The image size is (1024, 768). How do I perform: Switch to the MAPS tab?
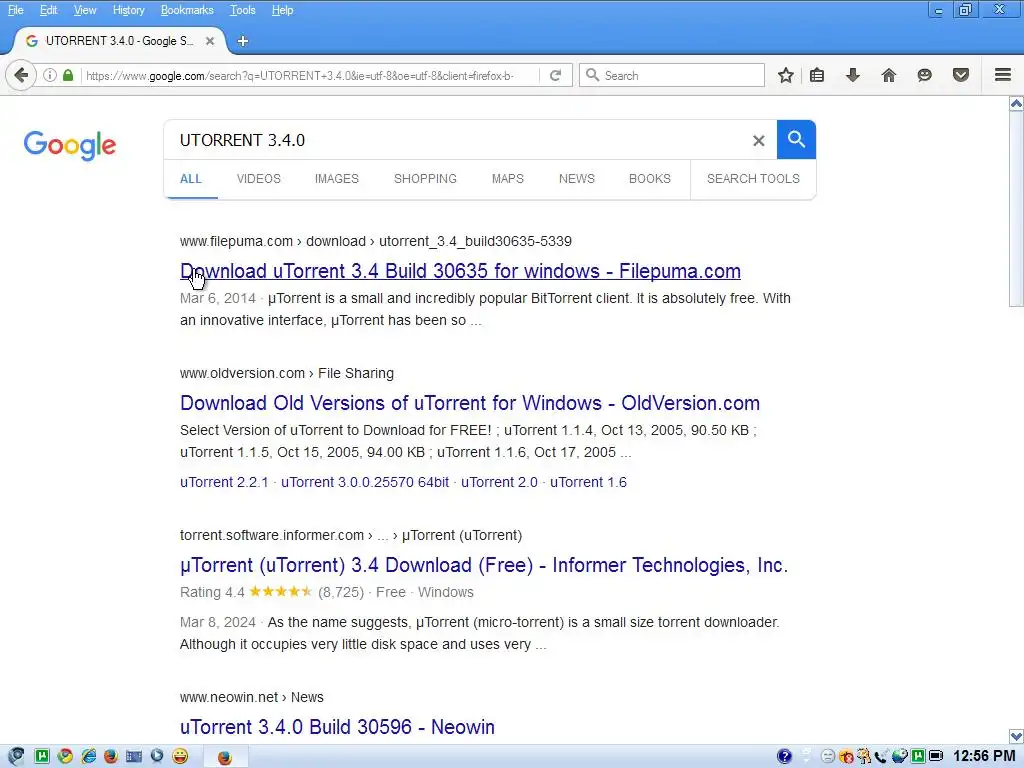(507, 179)
